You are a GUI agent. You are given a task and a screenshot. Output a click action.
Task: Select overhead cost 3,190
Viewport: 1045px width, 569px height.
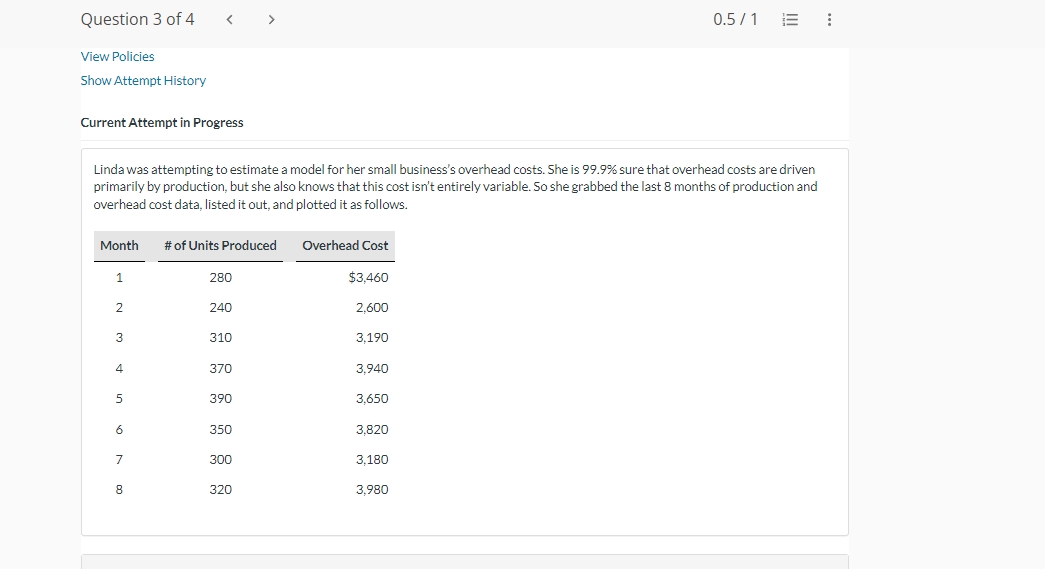[372, 338]
